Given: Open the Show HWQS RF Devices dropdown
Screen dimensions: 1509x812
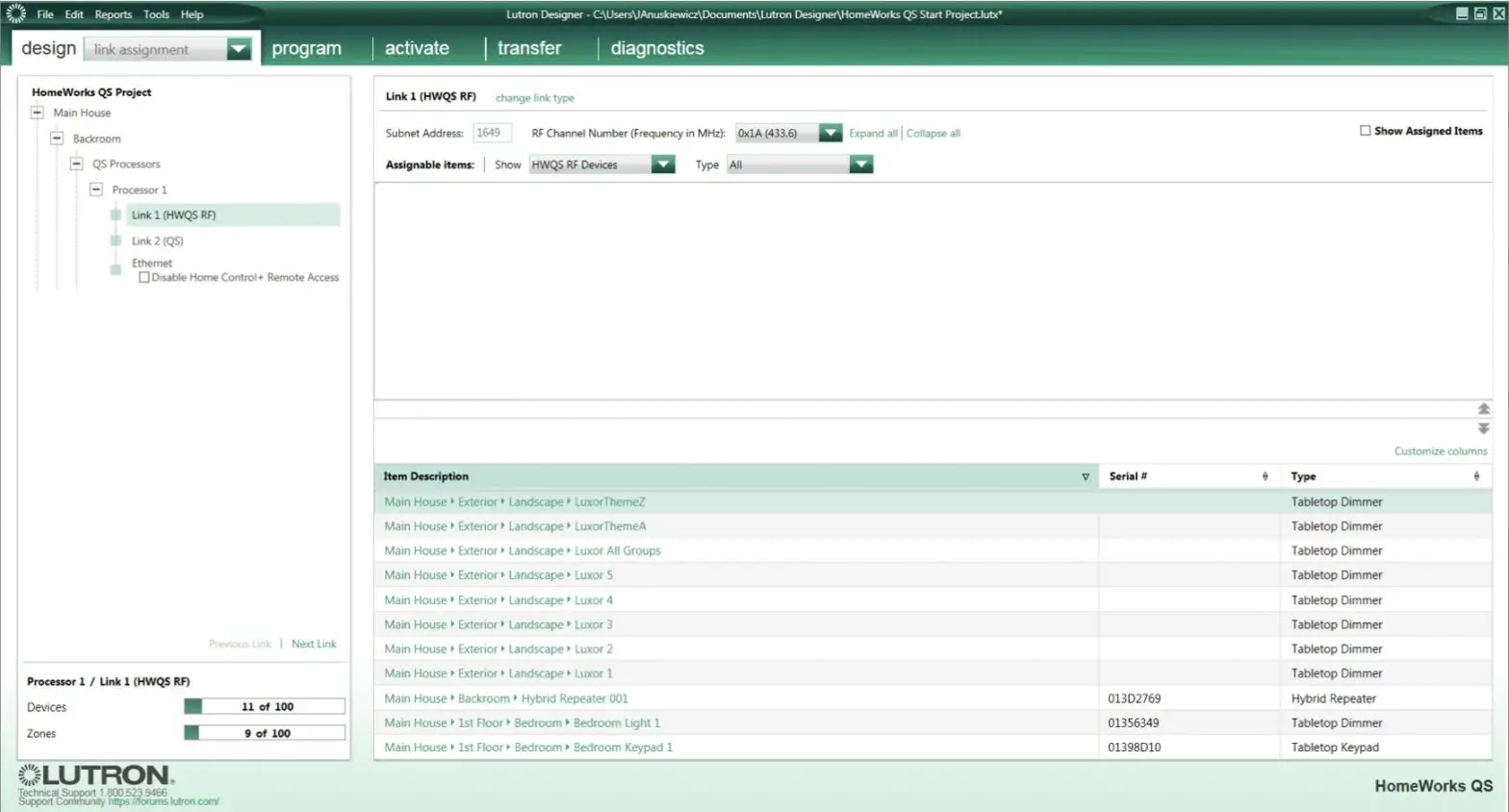Looking at the screenshot, I should click(663, 165).
